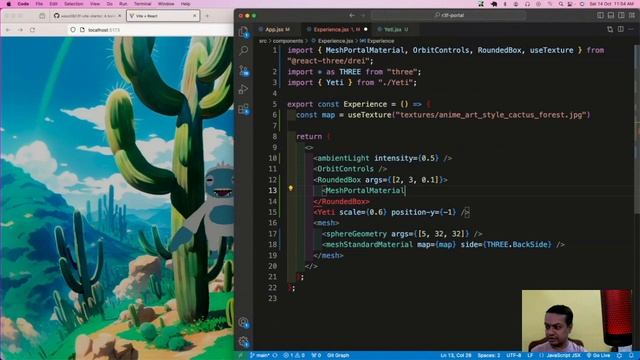
Task: Close the GitHub browser tab
Action: [x=120, y=16]
